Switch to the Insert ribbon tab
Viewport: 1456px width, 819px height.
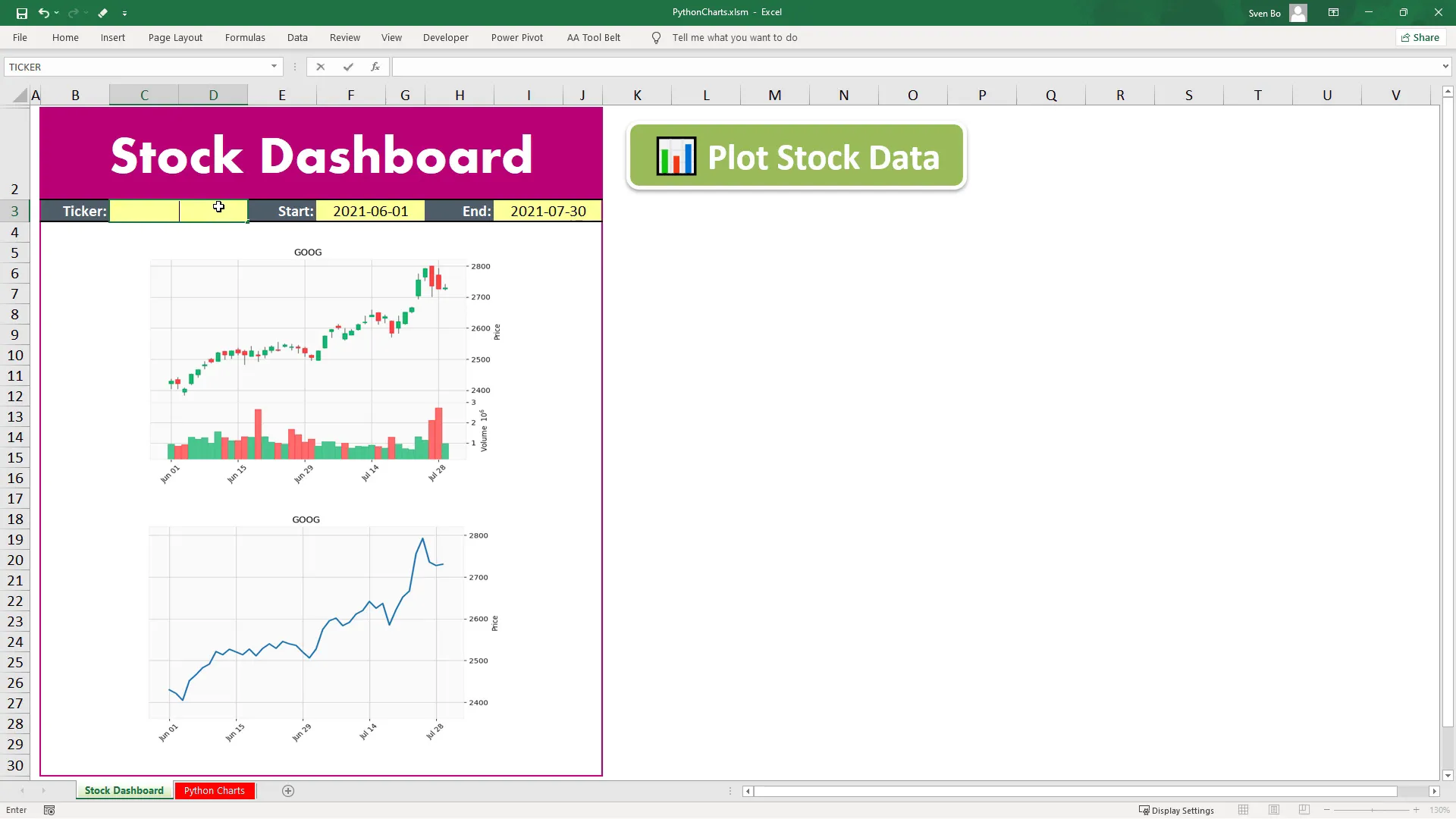point(113,37)
